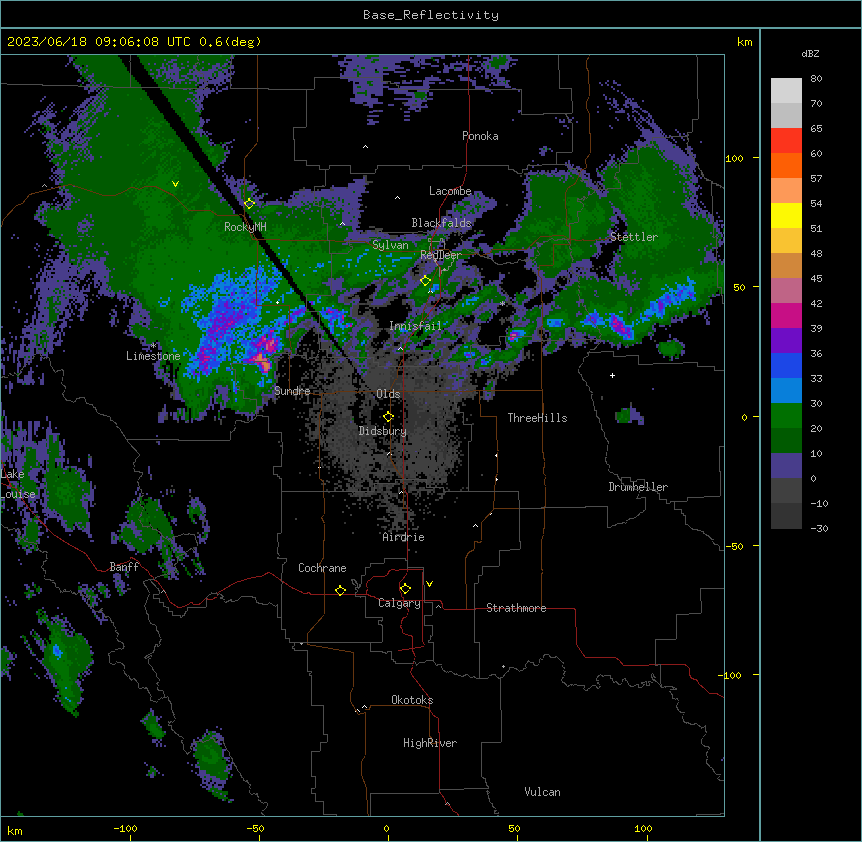Screen dimensions: 862x842
Task: Click the 54 value in dBZ legend
Action: point(816,203)
